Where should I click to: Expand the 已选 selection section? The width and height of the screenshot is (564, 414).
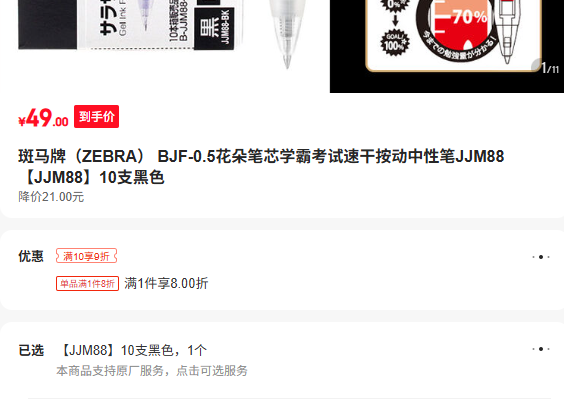282,360
